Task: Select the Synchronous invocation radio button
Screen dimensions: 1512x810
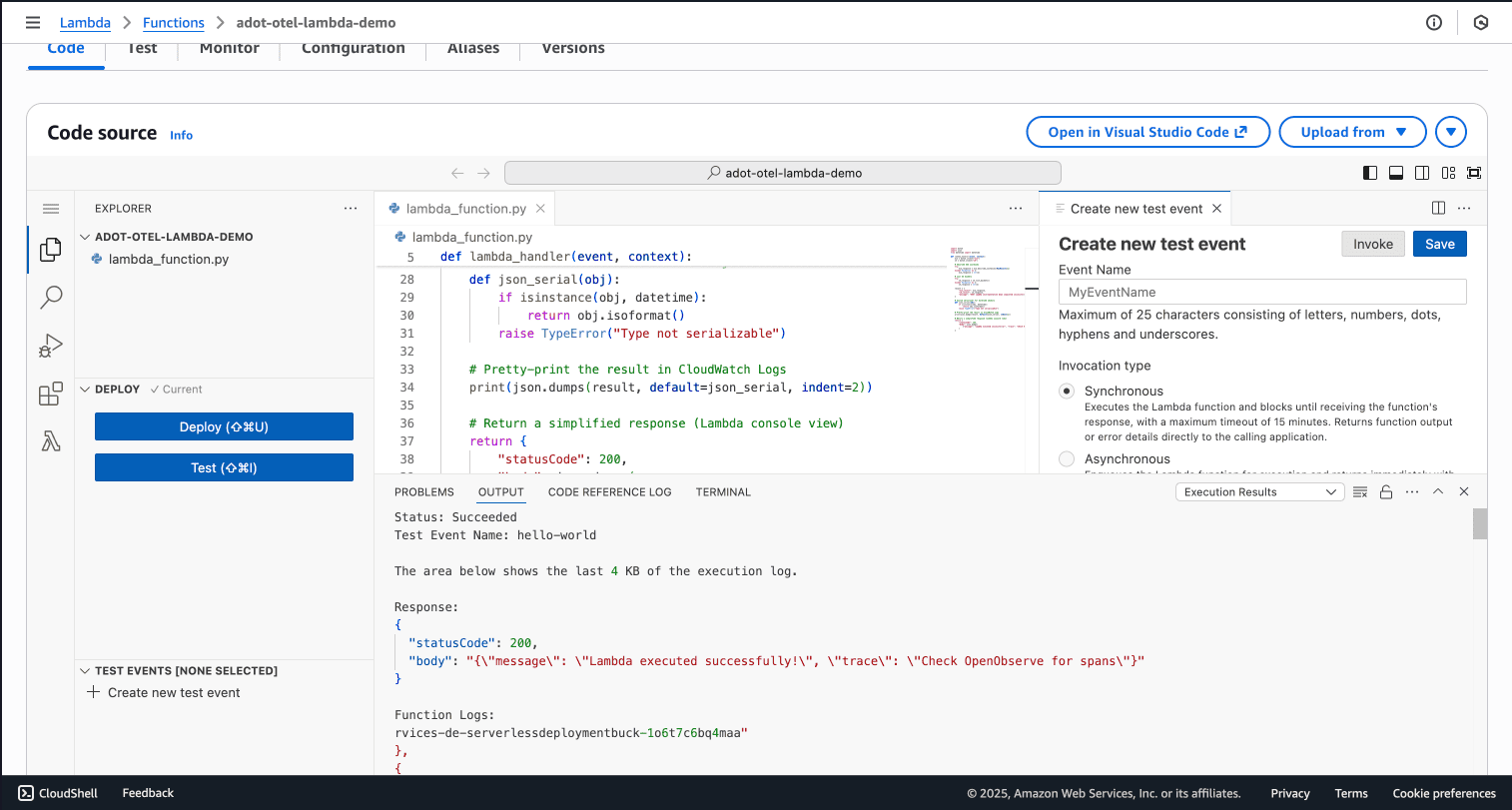Action: (1066, 391)
